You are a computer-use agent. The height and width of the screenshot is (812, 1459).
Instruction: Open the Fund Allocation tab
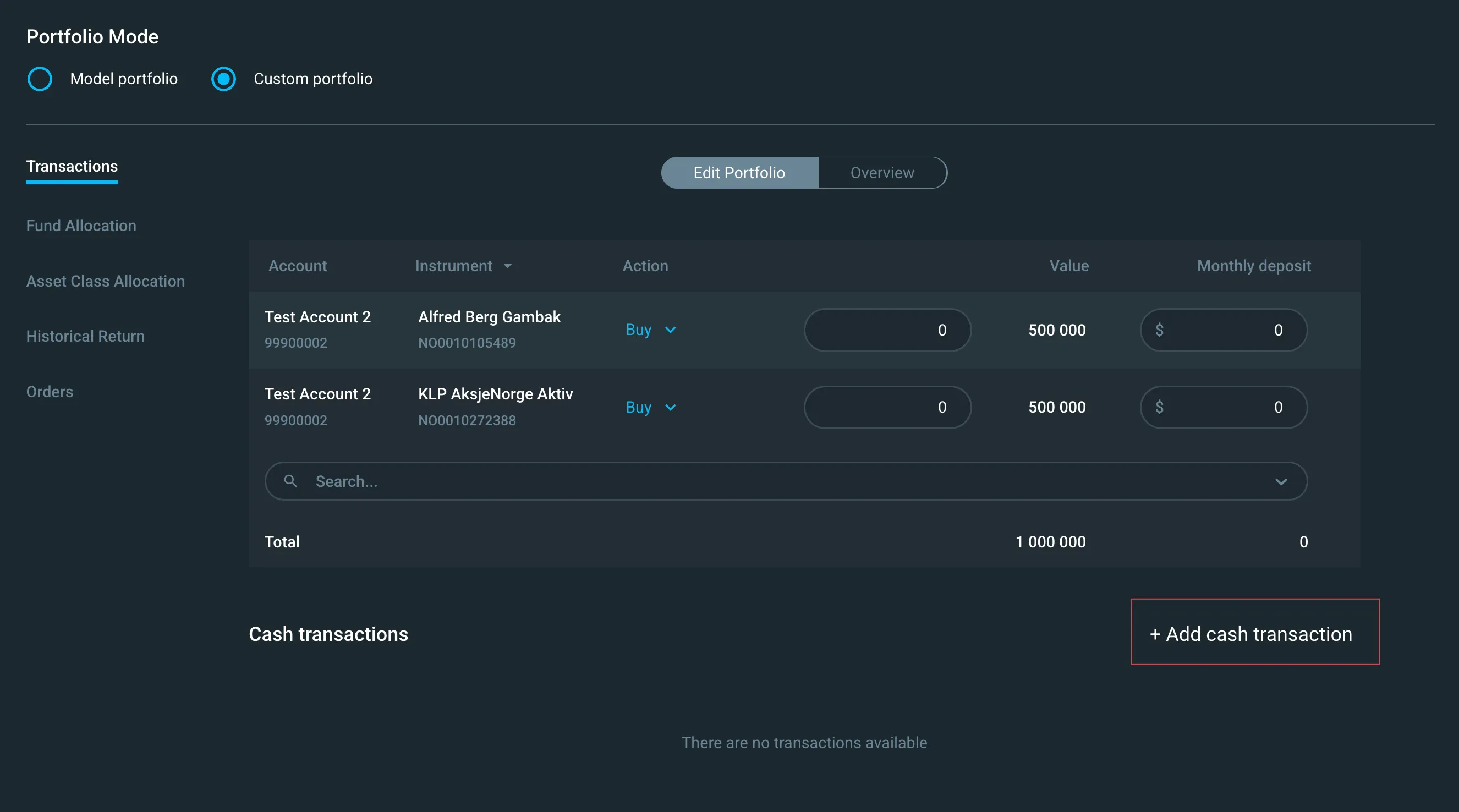[81, 226]
